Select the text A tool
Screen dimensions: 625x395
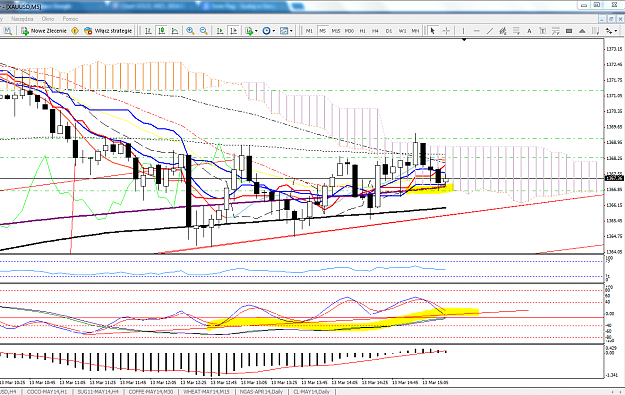(529, 31)
